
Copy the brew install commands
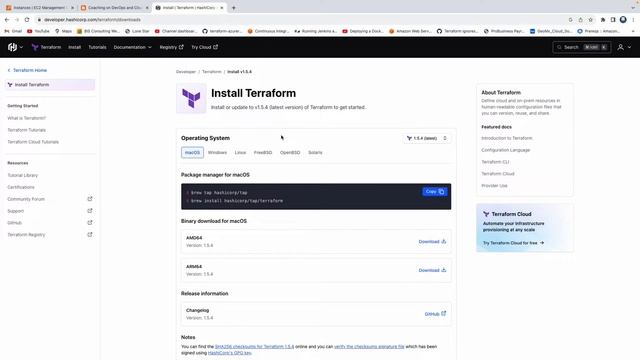tap(435, 191)
